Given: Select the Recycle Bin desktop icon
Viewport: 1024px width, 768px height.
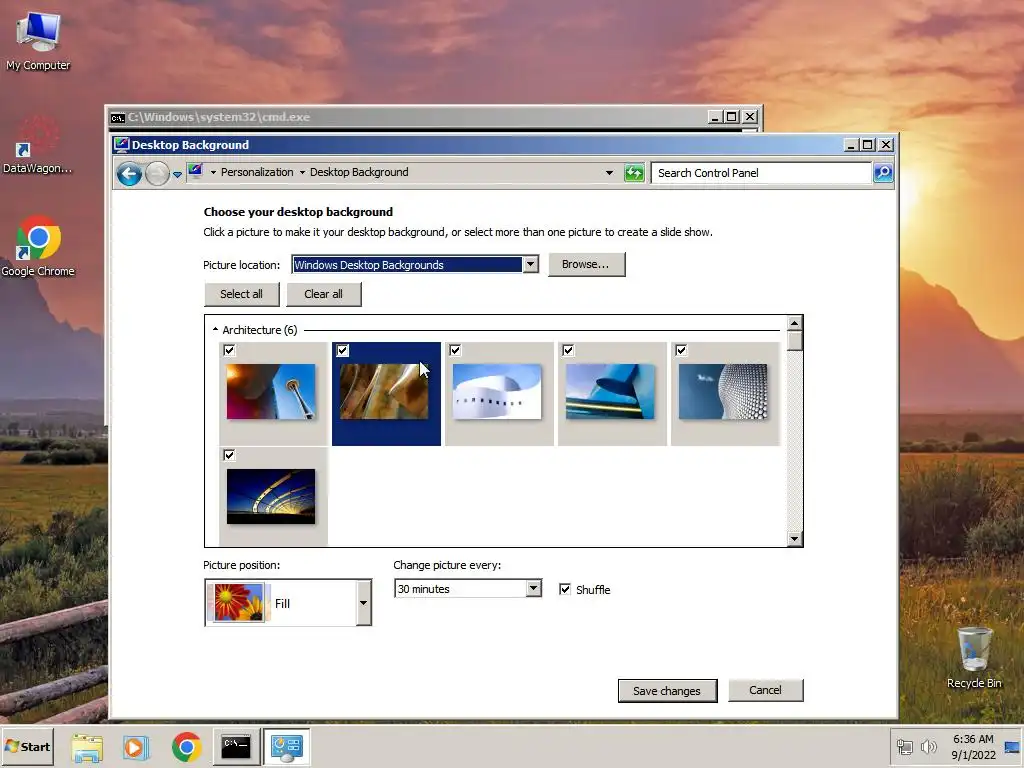Looking at the screenshot, I should [x=974, y=658].
